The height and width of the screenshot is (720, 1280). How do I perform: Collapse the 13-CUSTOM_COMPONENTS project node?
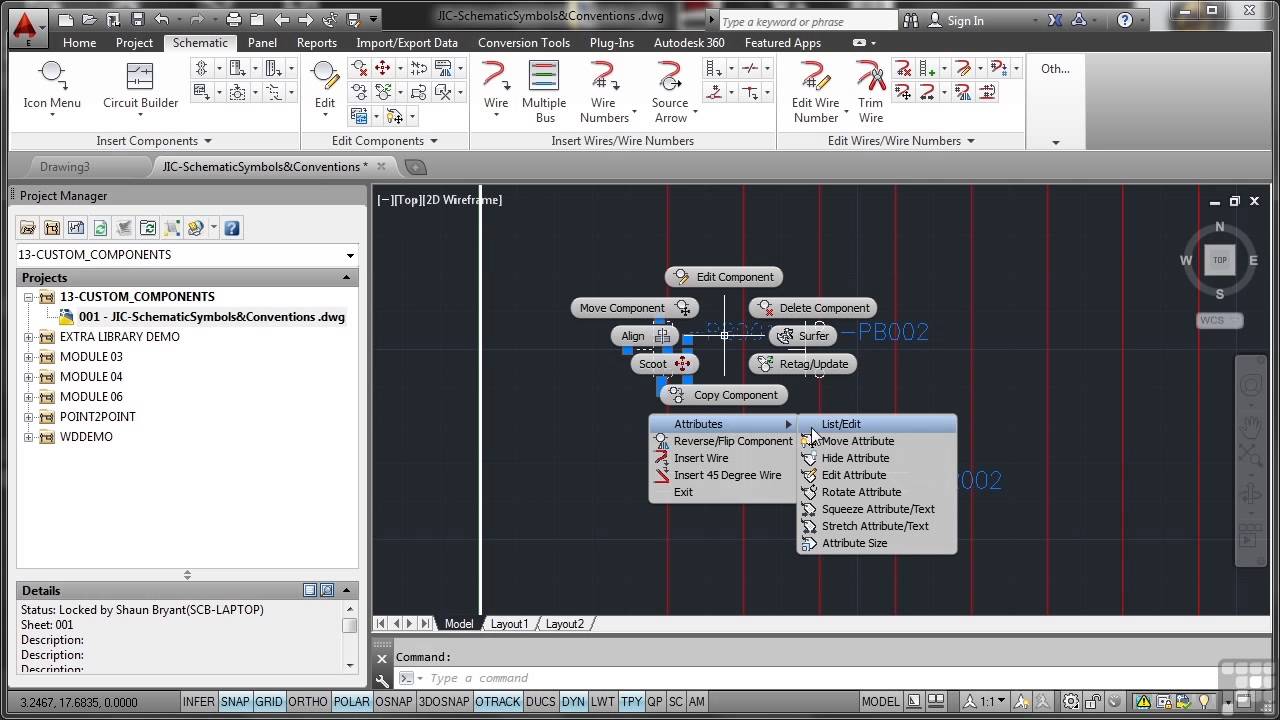coord(29,297)
